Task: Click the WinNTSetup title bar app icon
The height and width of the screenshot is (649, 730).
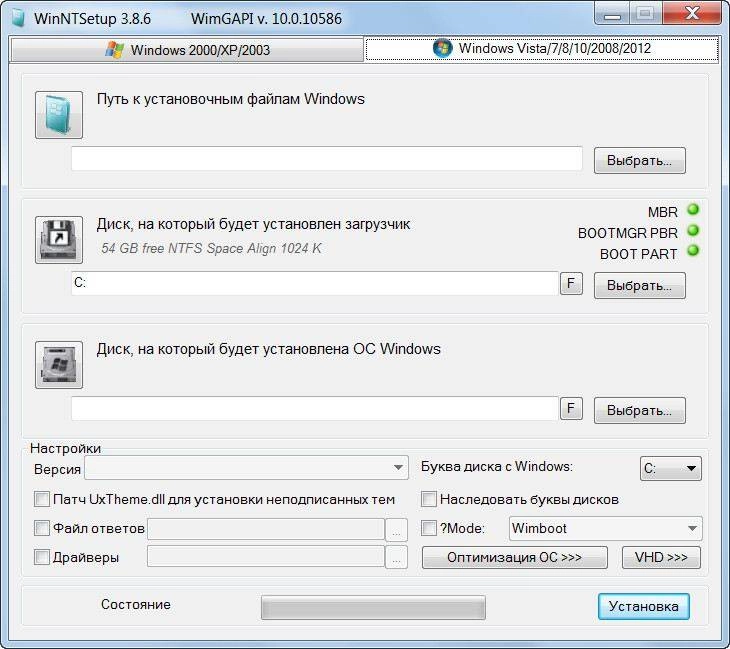Action: pyautogui.click(x=18, y=18)
